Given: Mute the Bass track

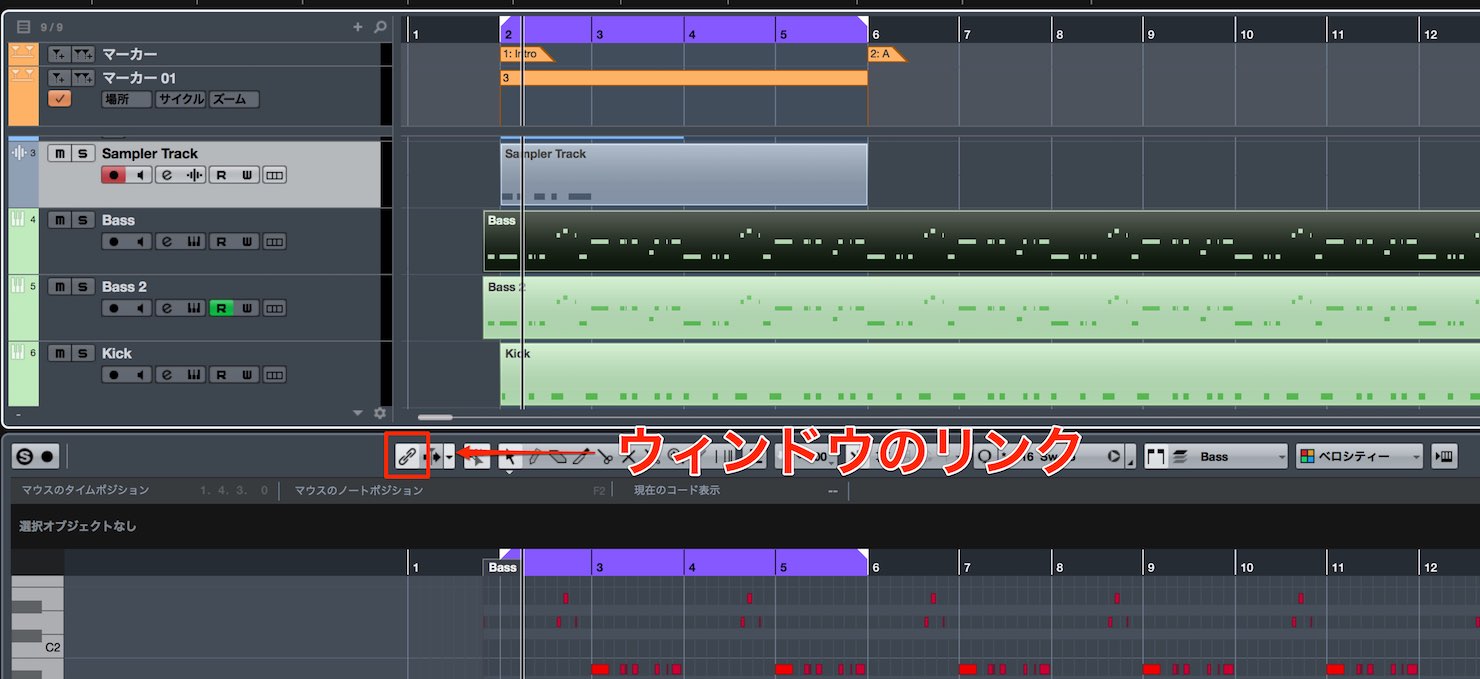Looking at the screenshot, I should click(x=60, y=220).
